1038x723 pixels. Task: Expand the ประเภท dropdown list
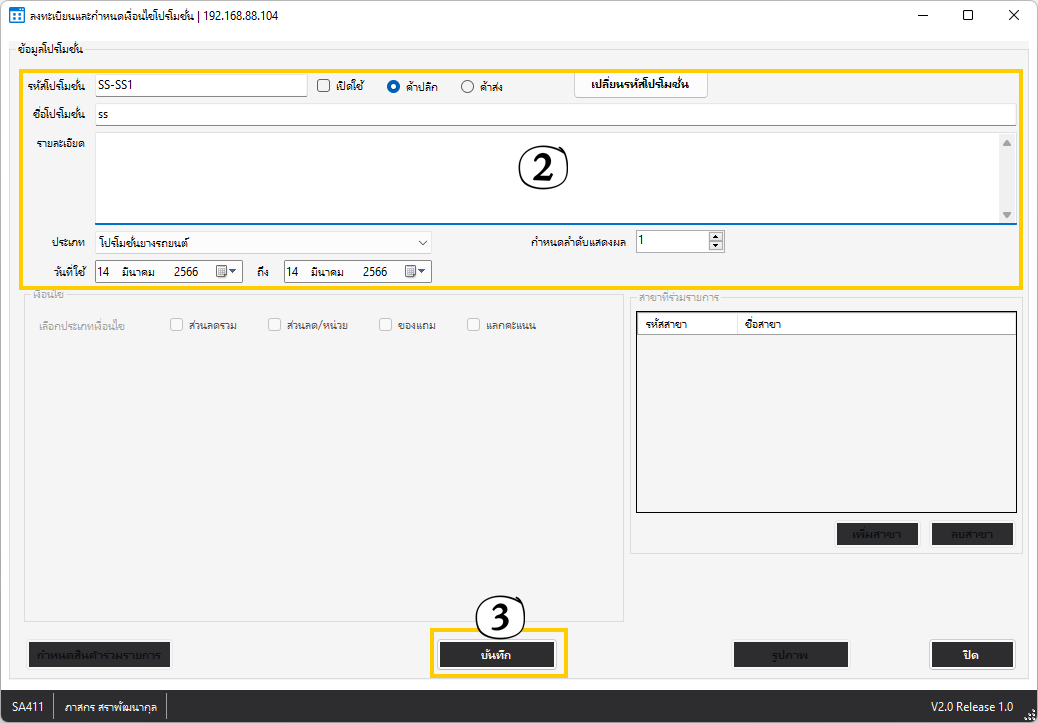coord(423,242)
